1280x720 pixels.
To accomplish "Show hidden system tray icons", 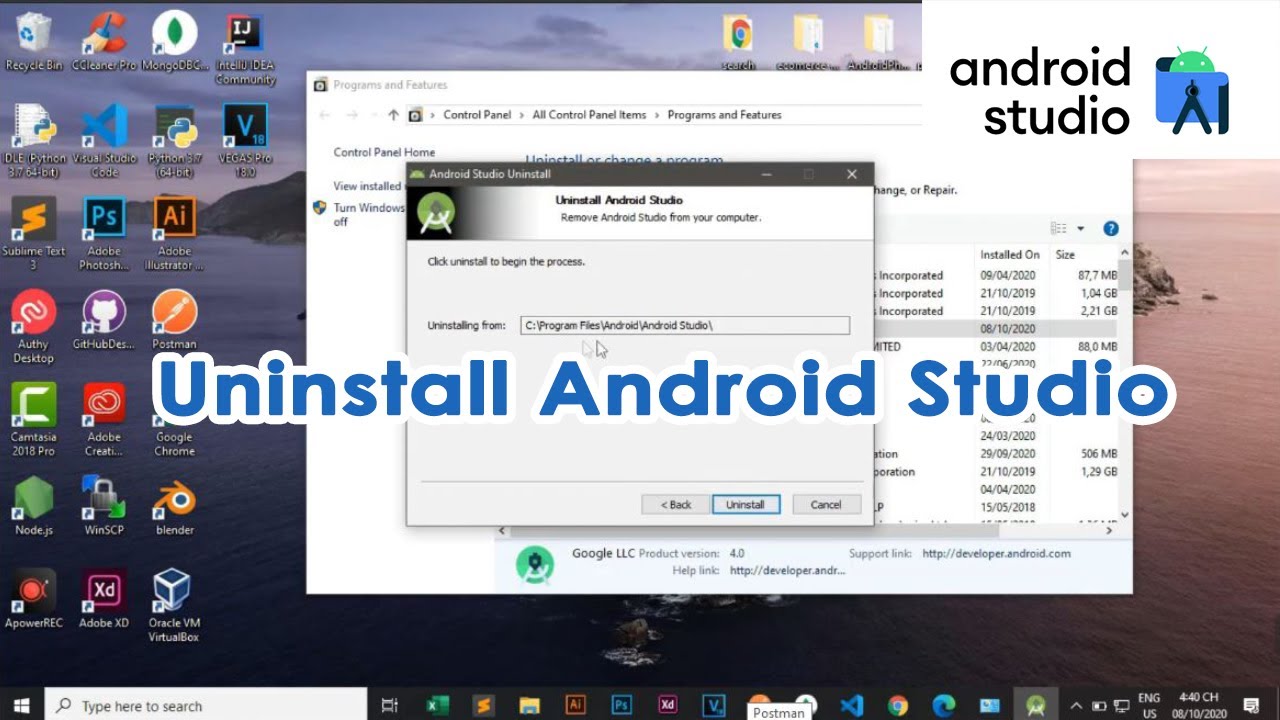I will click(1077, 705).
